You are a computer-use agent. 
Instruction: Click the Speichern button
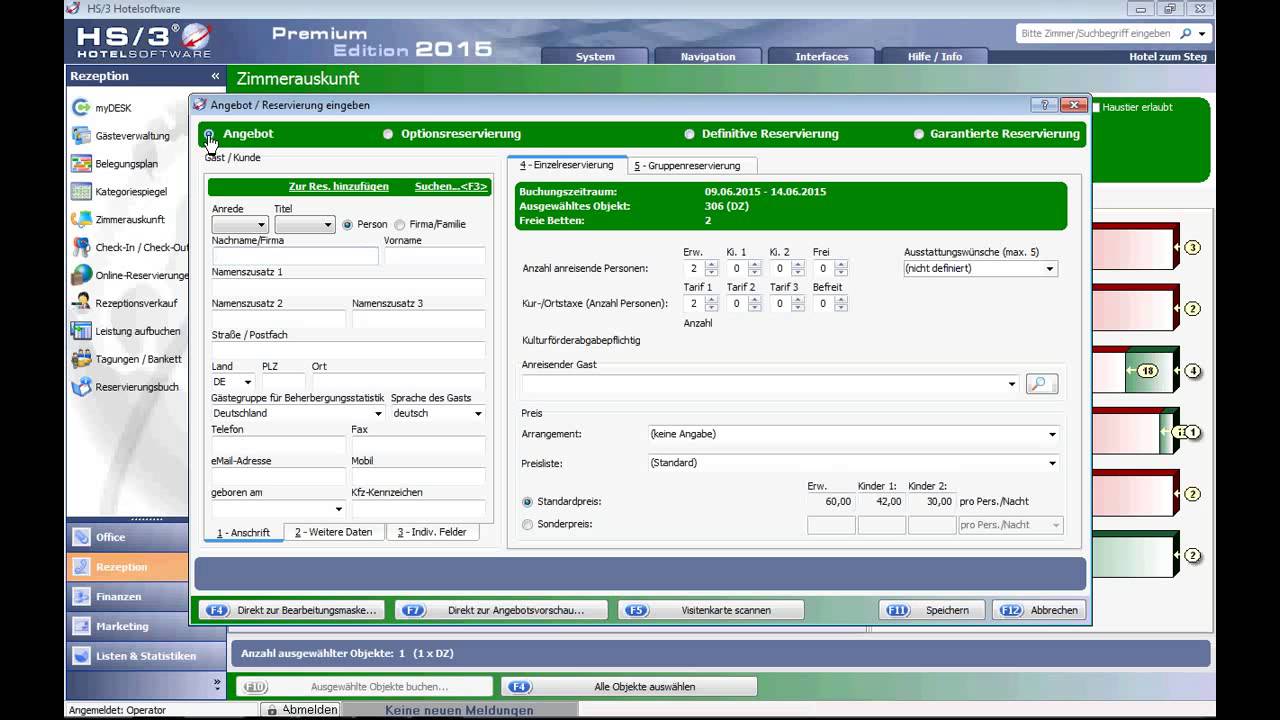(930, 610)
